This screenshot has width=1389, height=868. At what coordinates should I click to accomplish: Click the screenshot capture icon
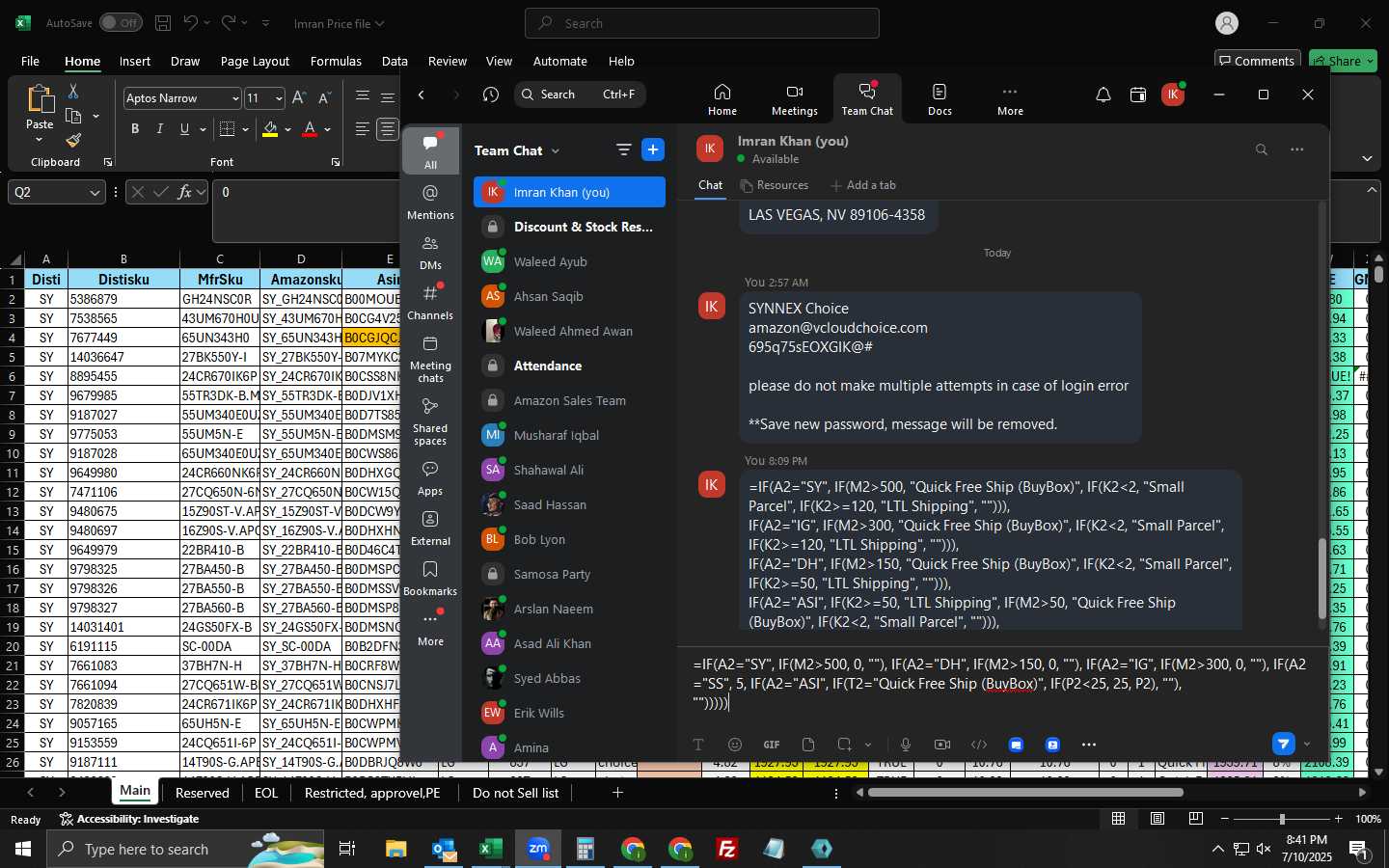845,745
